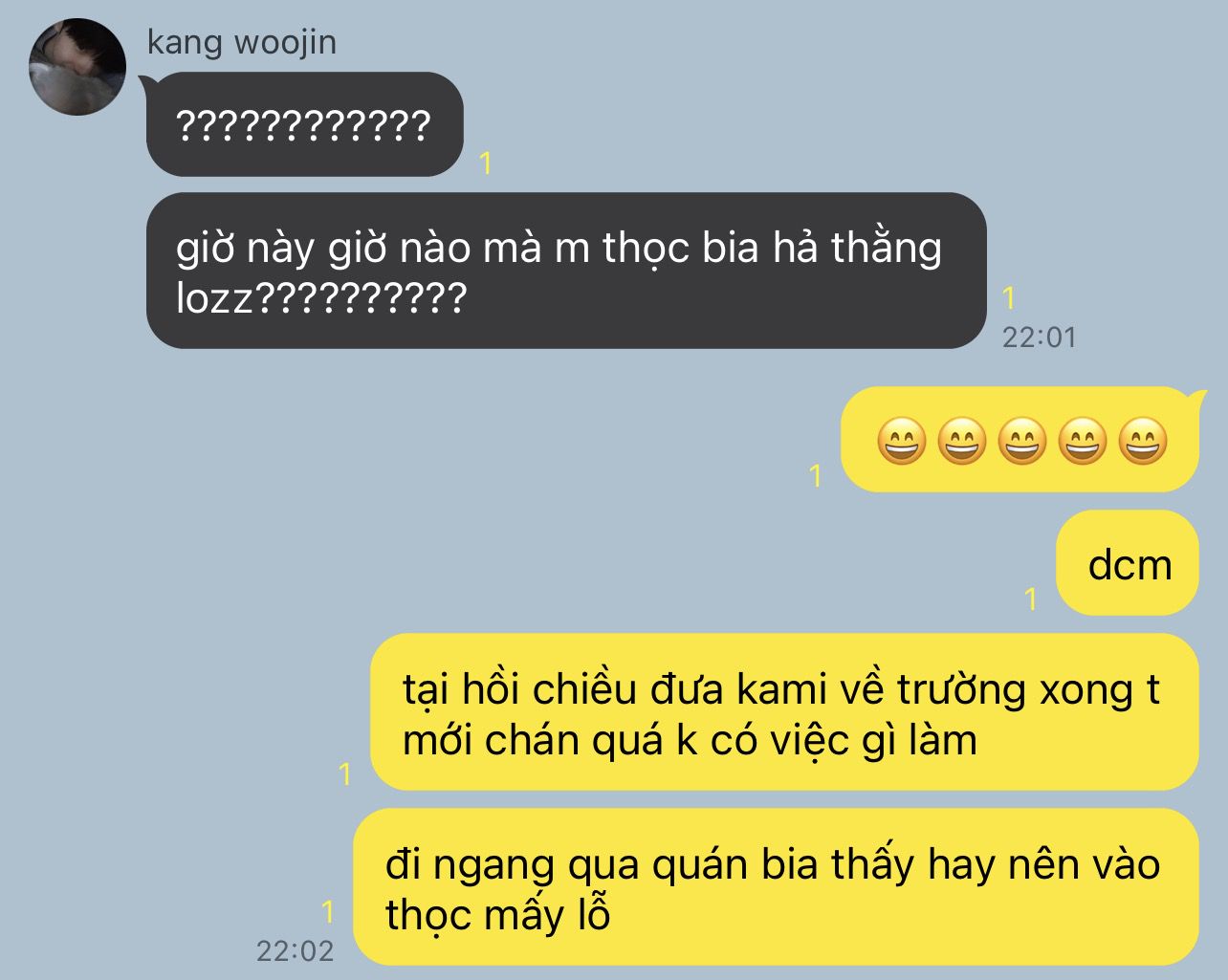1228x980 pixels.
Task: Tap the last grinning emoji
Action: (1142, 442)
